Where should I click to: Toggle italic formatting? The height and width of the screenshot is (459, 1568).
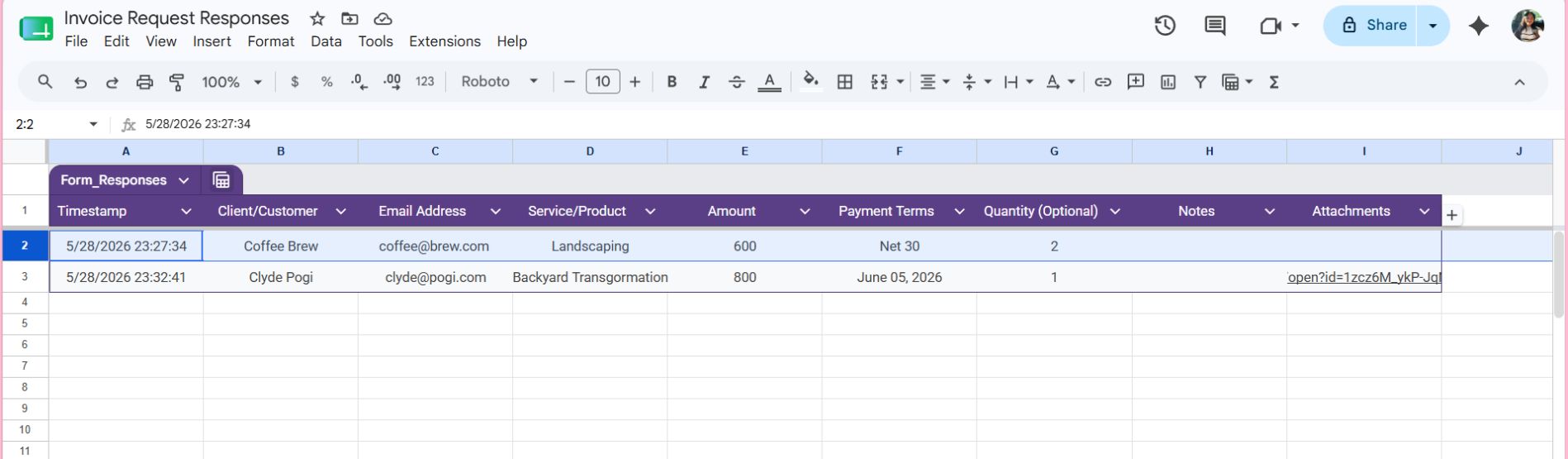pos(704,82)
